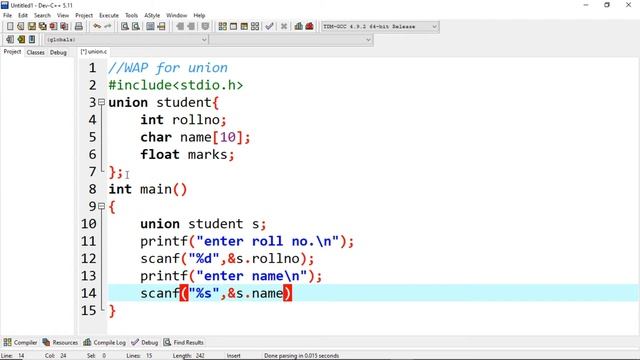
Task: Switch to the Project sidebar tab
Action: click(x=12, y=52)
